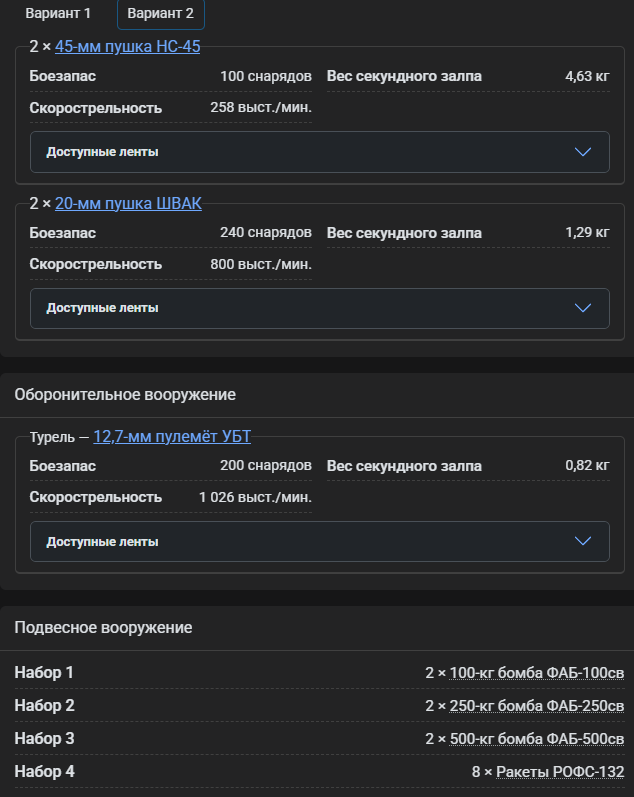The image size is (634, 797).
Task: Open the 20-мм пушка ШВАК link
Action: 128,204
